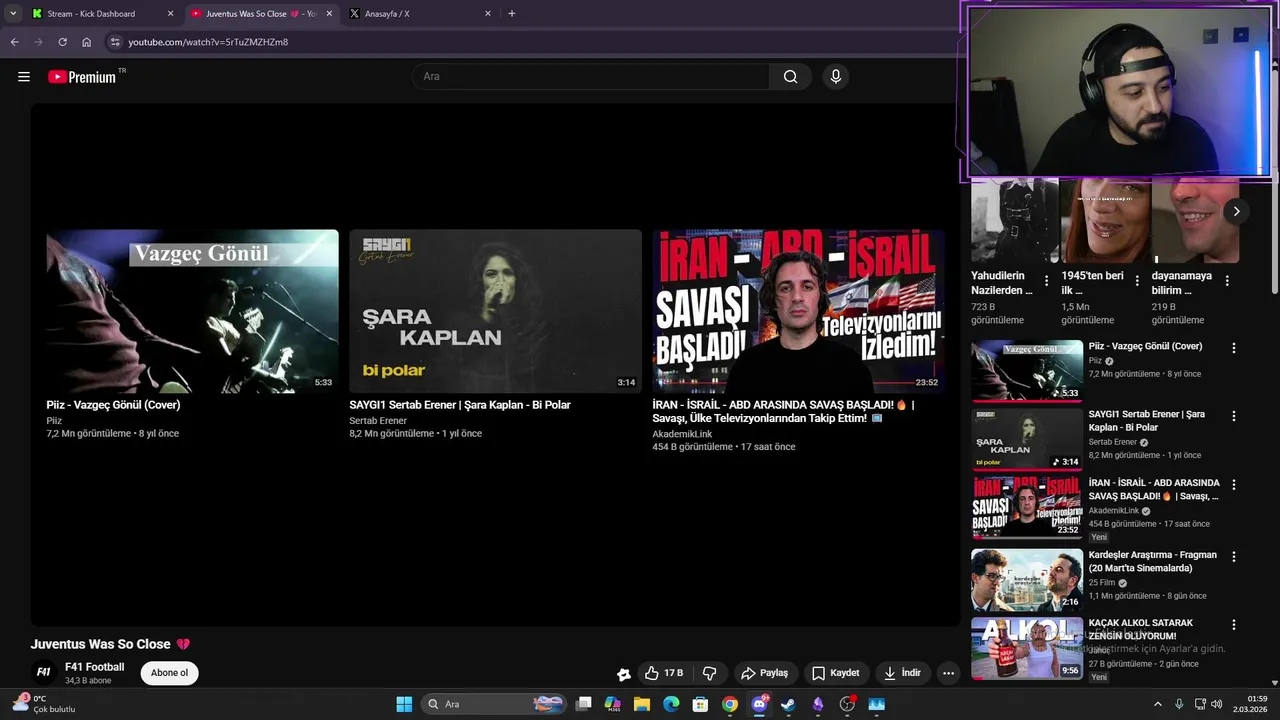Open Discord from the taskbar
Image resolution: width=1280 pixels, height=720 pixels.
759,704
